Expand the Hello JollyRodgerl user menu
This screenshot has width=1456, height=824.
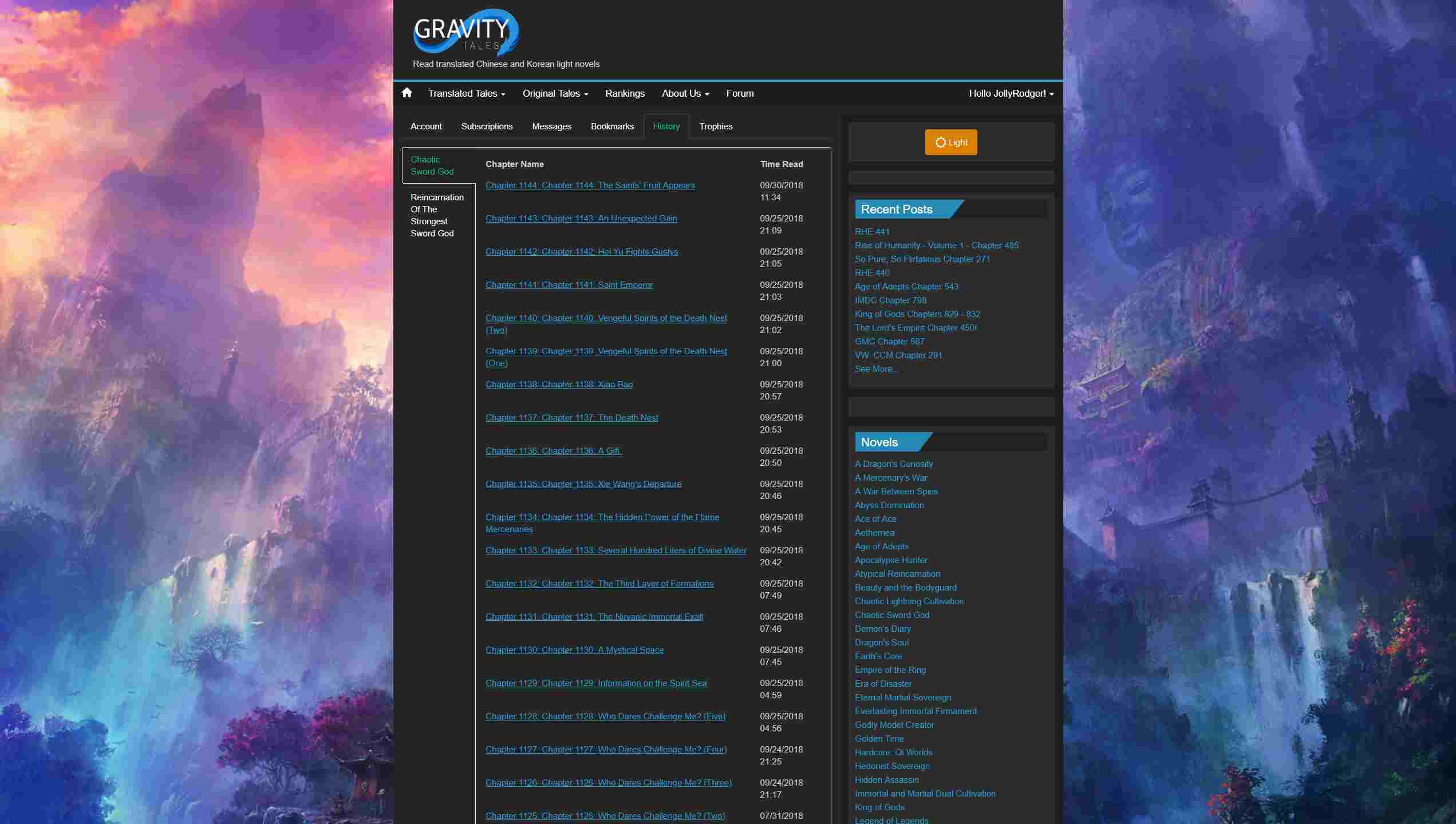coord(1011,93)
